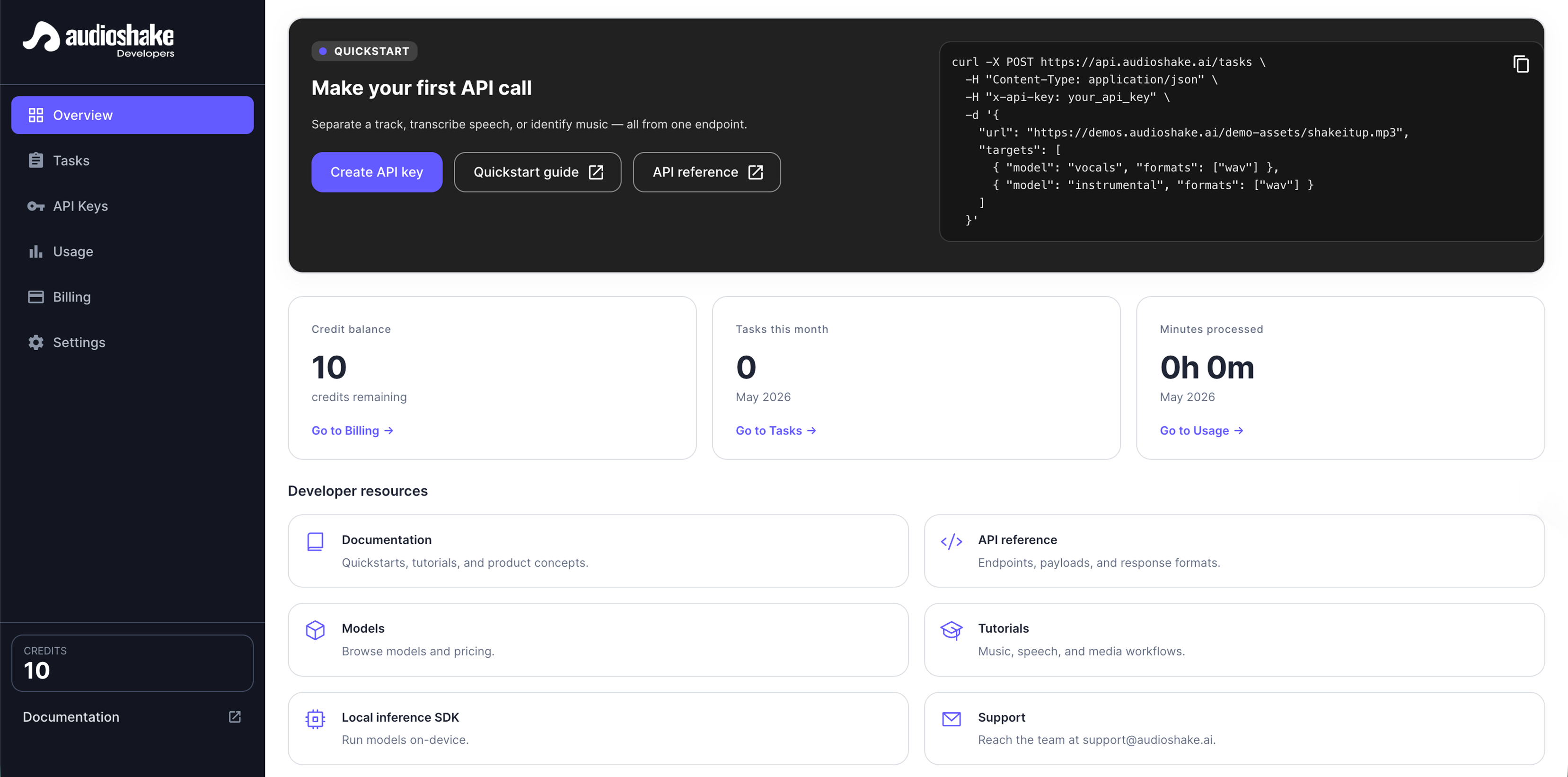Click the '0h 0m' minutes value
Screen dimensions: 1568x777
1207,367
